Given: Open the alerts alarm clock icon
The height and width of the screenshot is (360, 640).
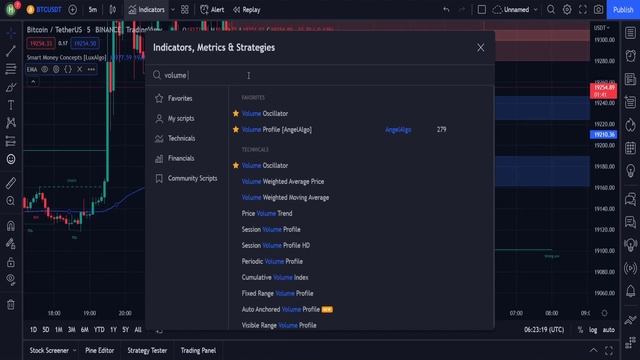Looking at the screenshot, I should [631, 56].
